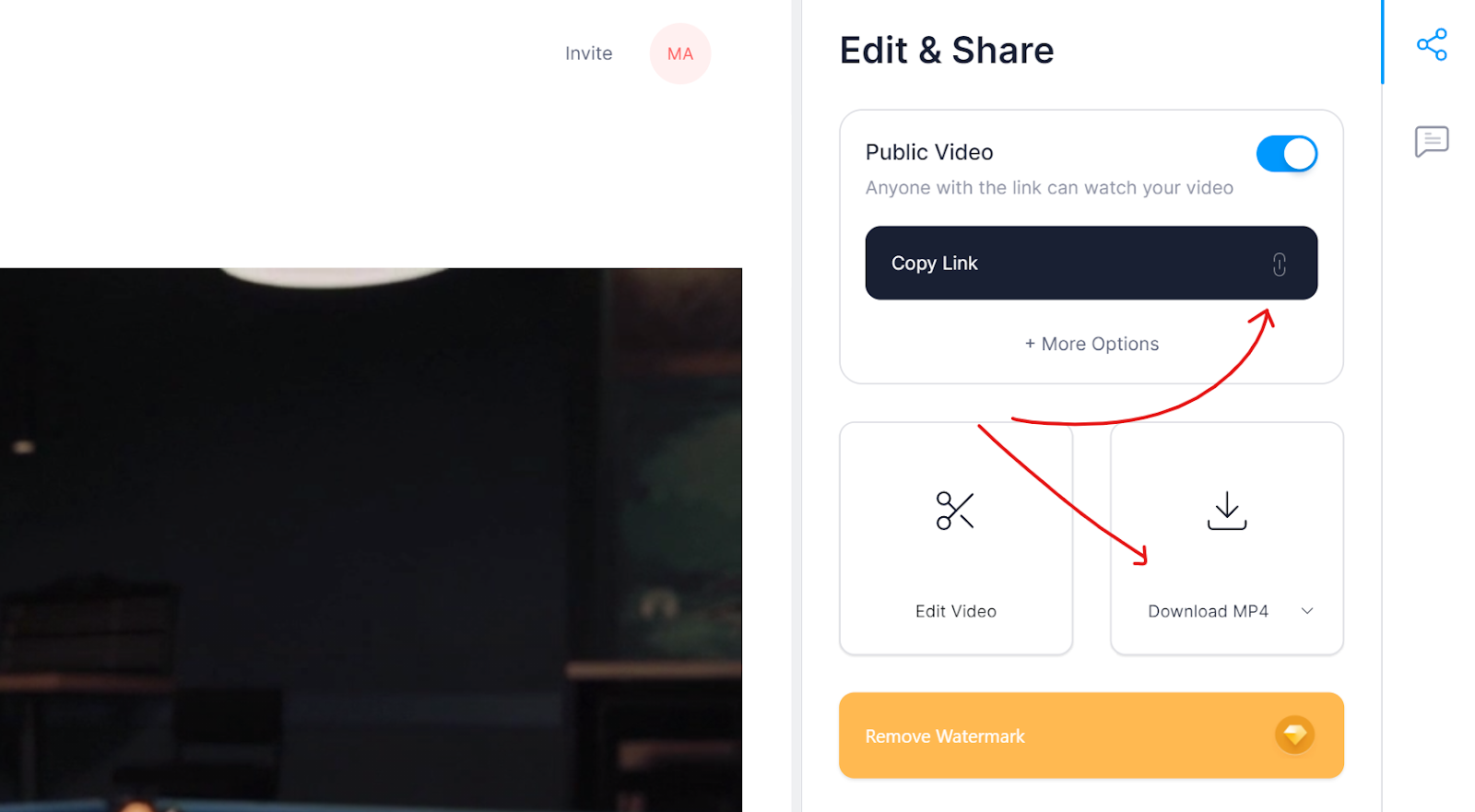Click the Invite link
Viewport: 1475px width, 812px height.
coord(588,53)
